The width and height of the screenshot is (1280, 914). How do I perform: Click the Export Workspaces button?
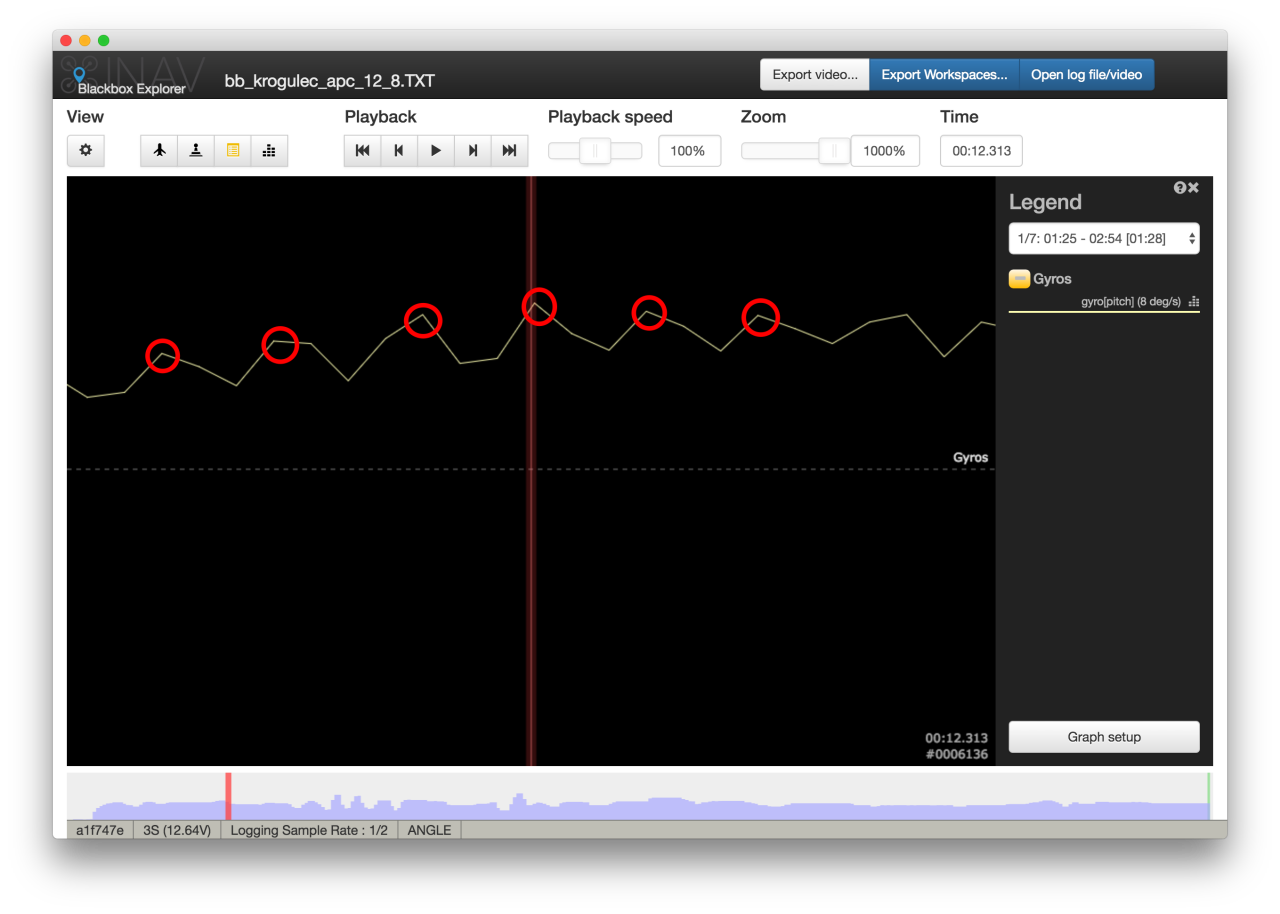pyautogui.click(x=943, y=74)
